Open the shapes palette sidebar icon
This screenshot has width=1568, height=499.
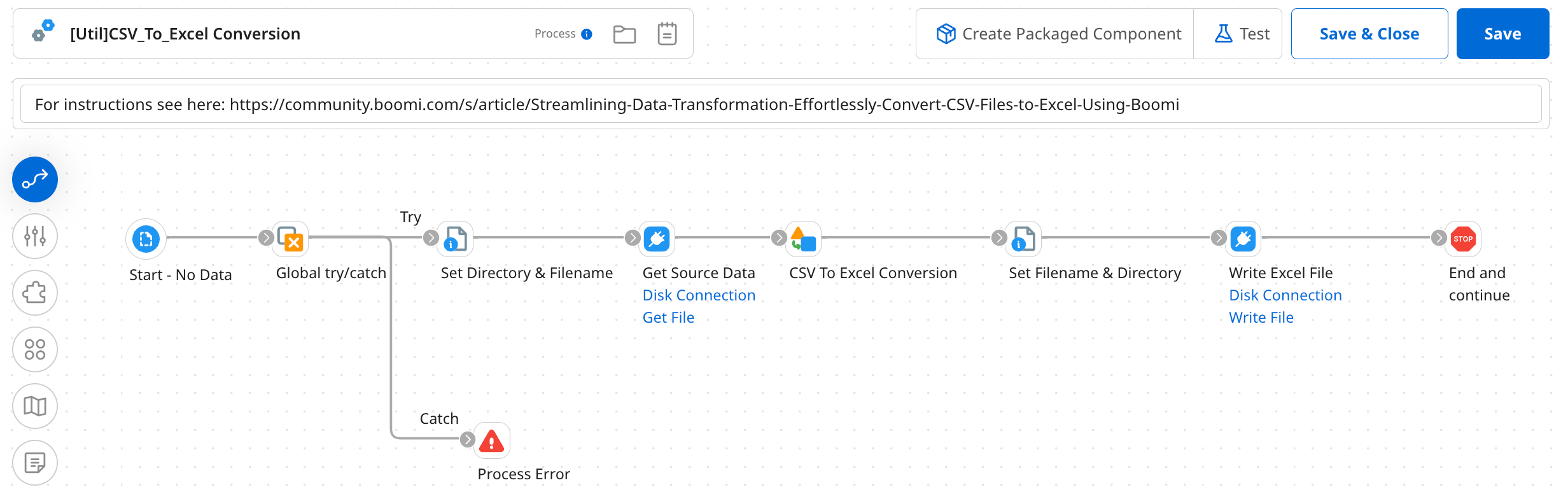click(x=34, y=349)
